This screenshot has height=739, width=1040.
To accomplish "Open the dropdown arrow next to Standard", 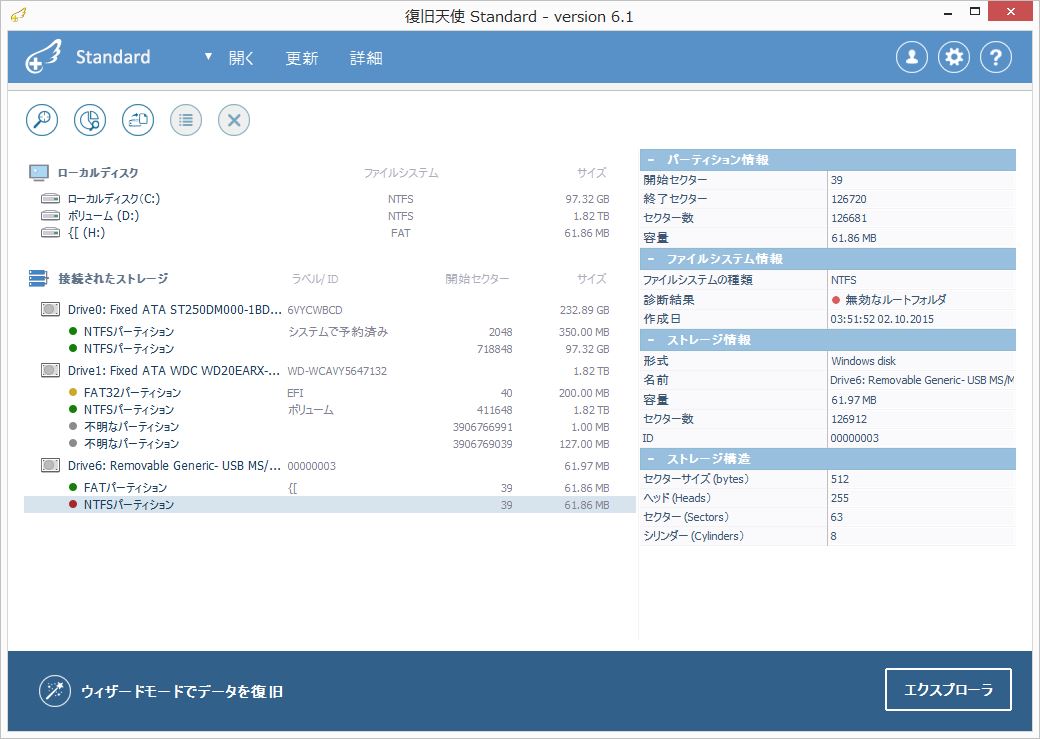I will (x=208, y=56).
